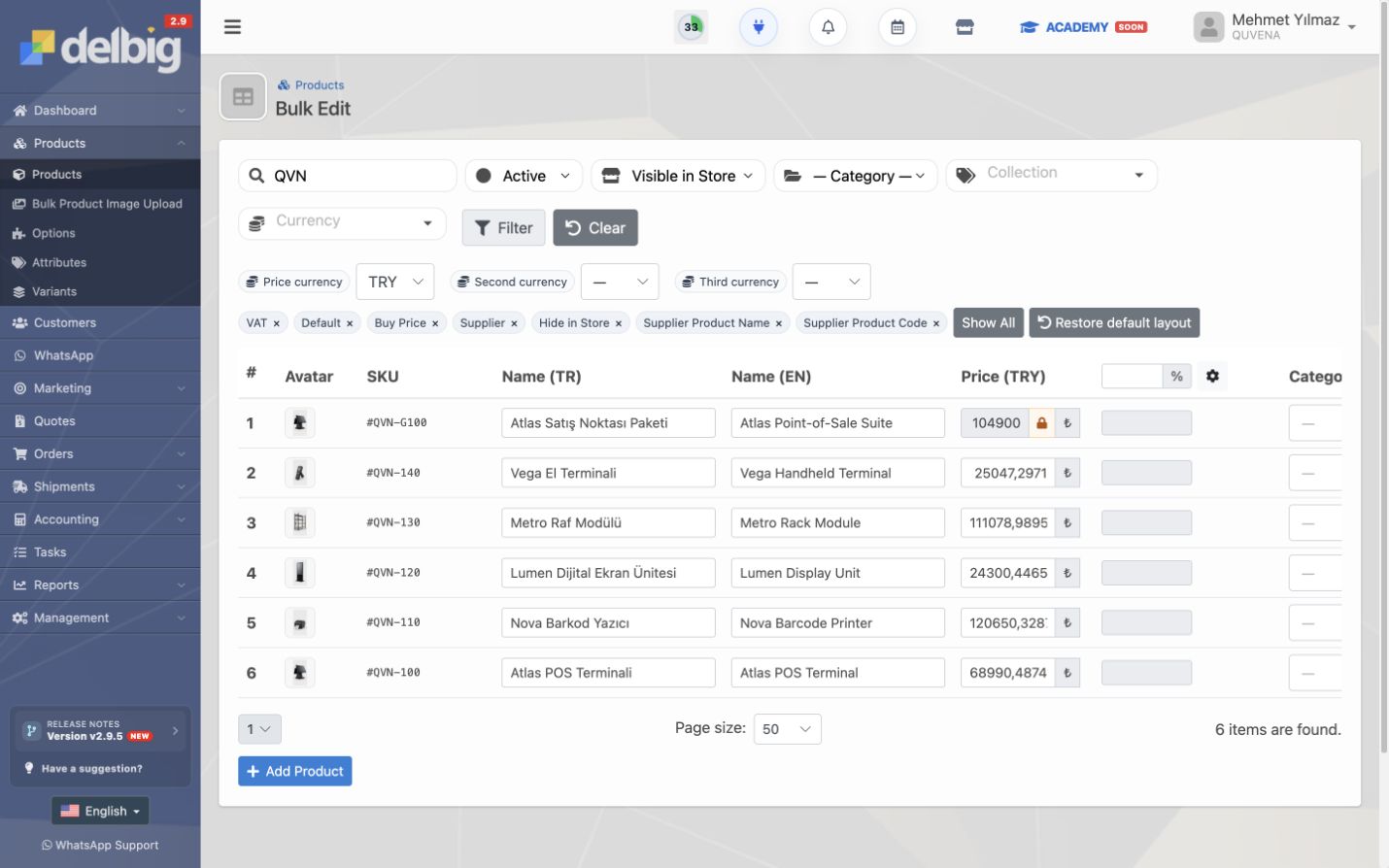
Task: Click the Show All button
Action: [988, 322]
